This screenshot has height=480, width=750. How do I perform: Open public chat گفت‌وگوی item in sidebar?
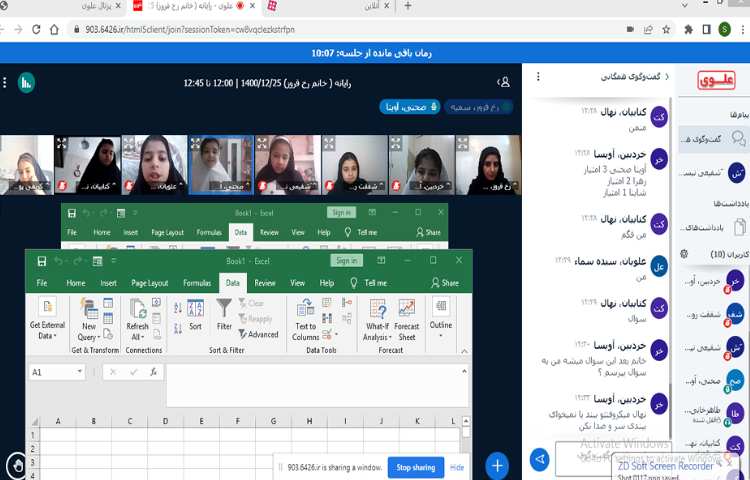point(714,139)
